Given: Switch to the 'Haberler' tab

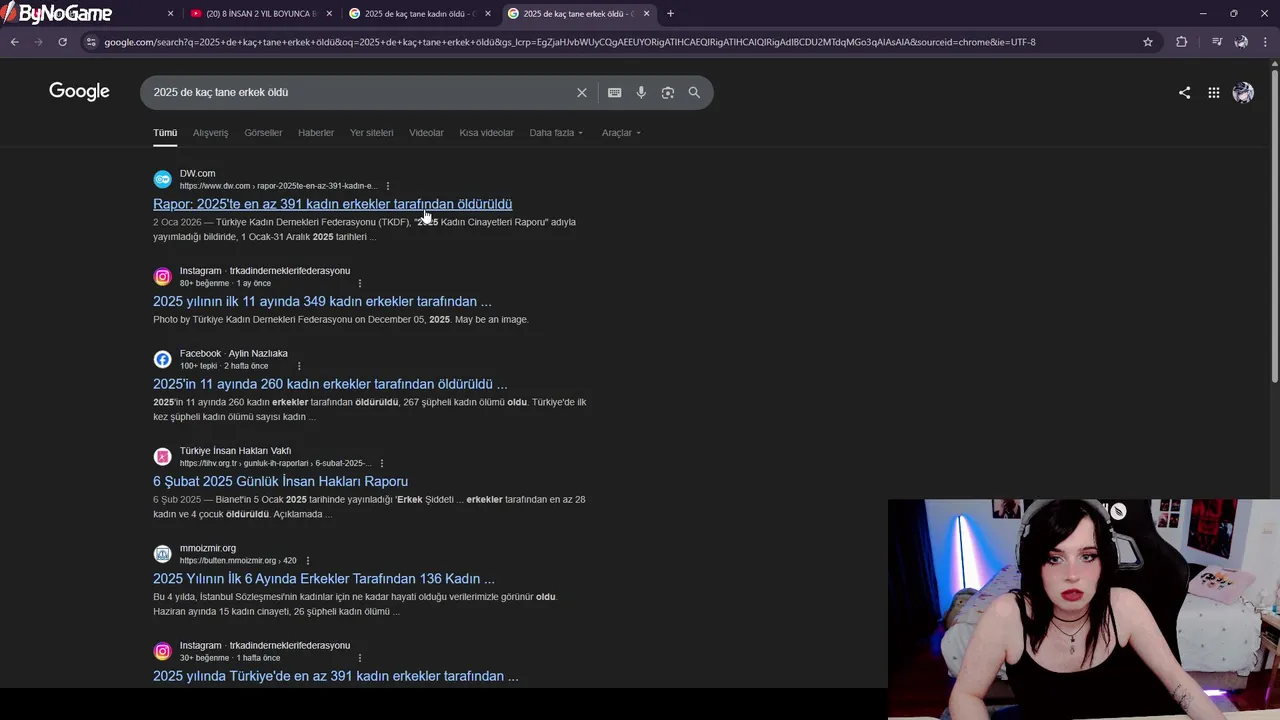Looking at the screenshot, I should coord(316,133).
